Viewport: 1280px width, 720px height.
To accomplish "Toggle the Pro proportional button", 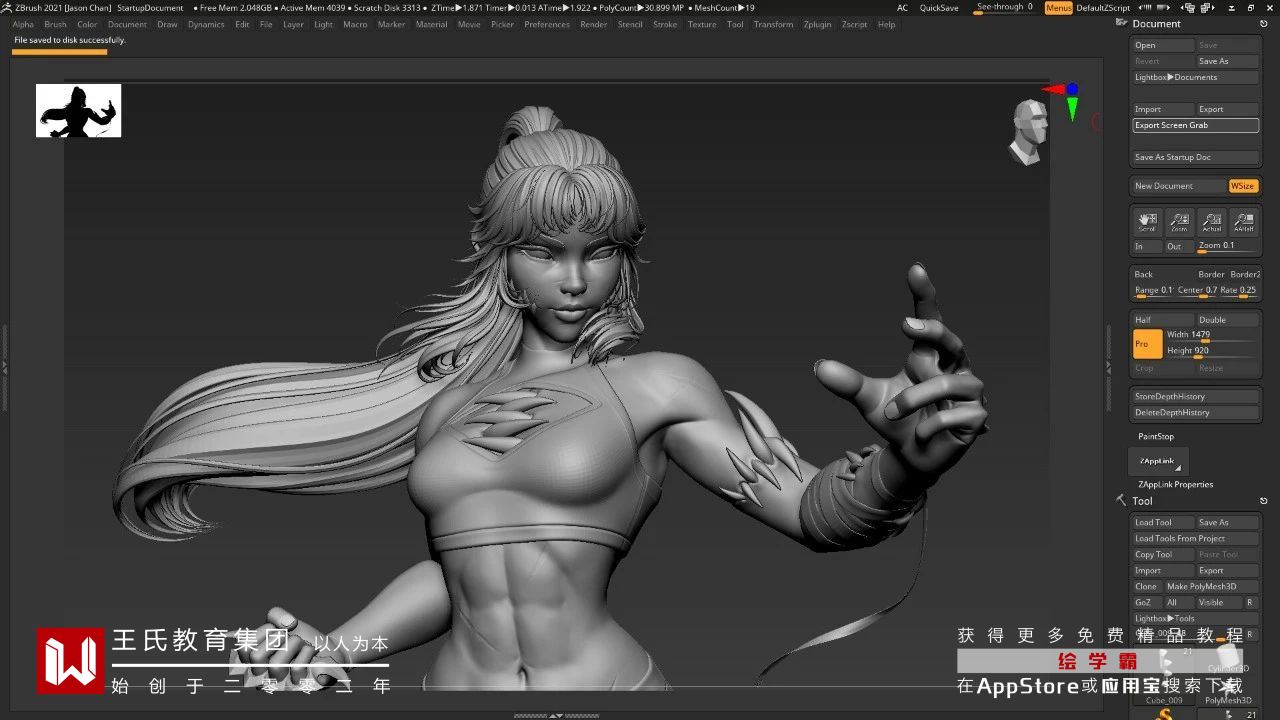I will pyautogui.click(x=1147, y=344).
